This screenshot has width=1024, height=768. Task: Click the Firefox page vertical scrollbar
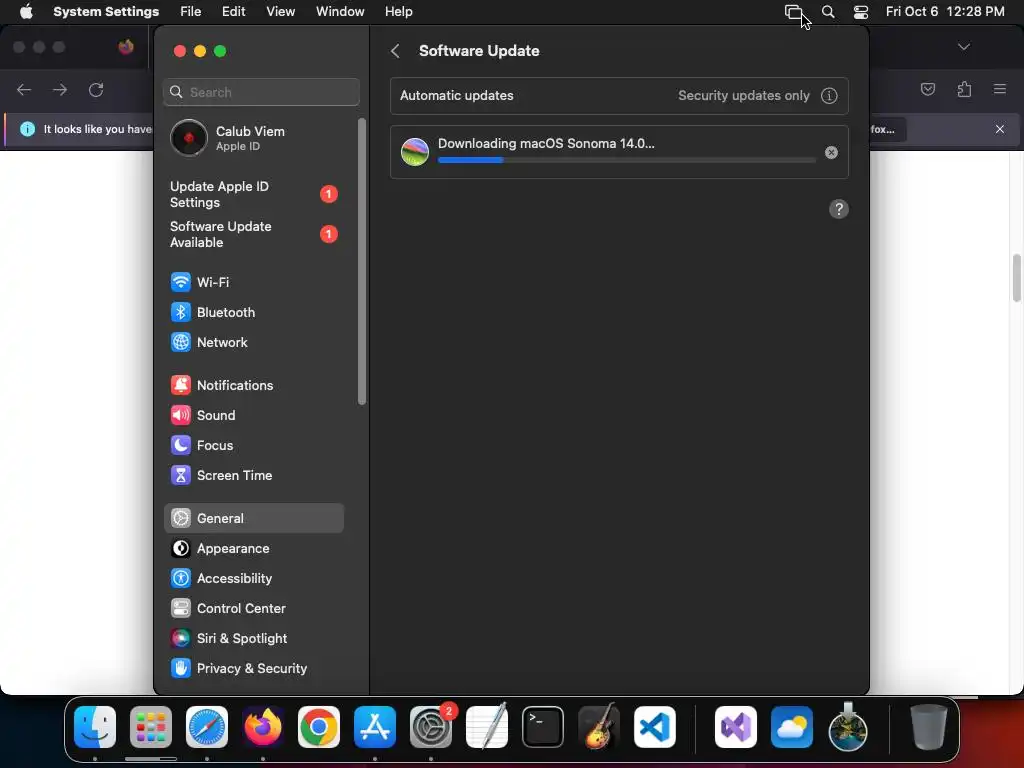pyautogui.click(x=1016, y=278)
